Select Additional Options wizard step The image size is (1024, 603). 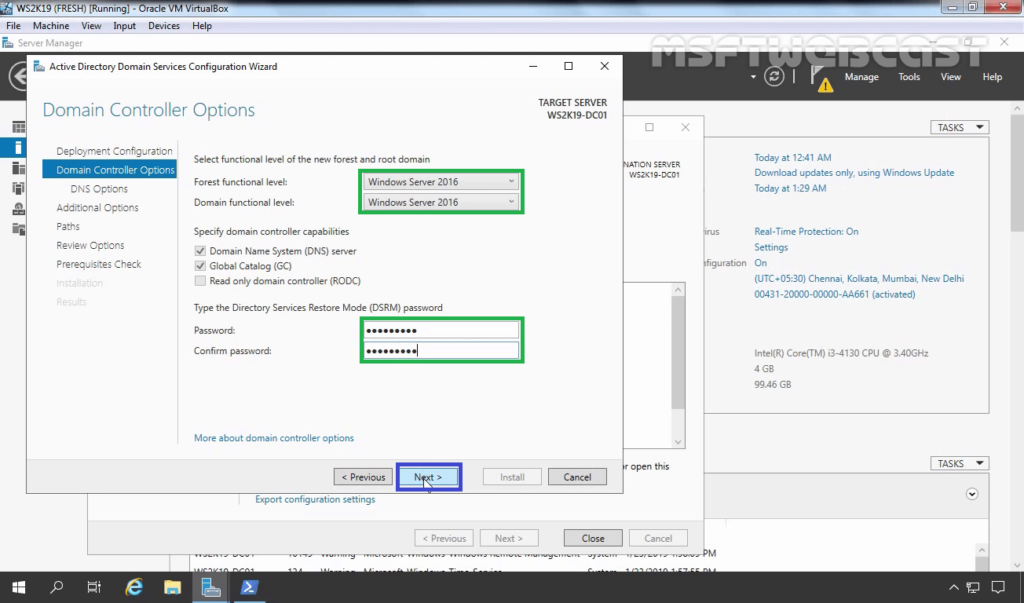point(97,208)
